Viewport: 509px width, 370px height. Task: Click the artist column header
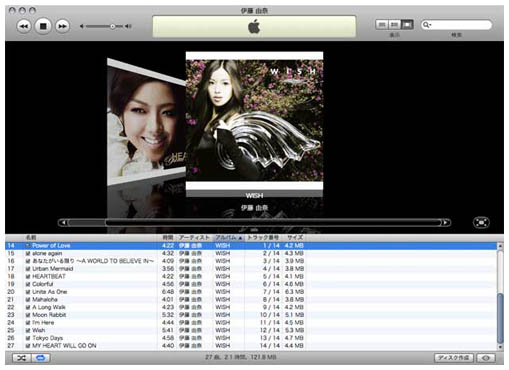194,237
